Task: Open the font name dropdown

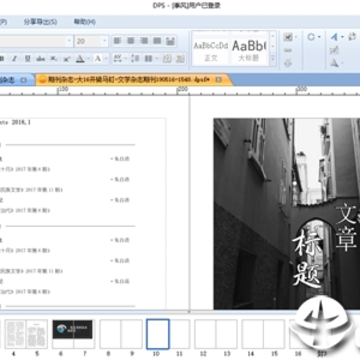Action: (69, 41)
